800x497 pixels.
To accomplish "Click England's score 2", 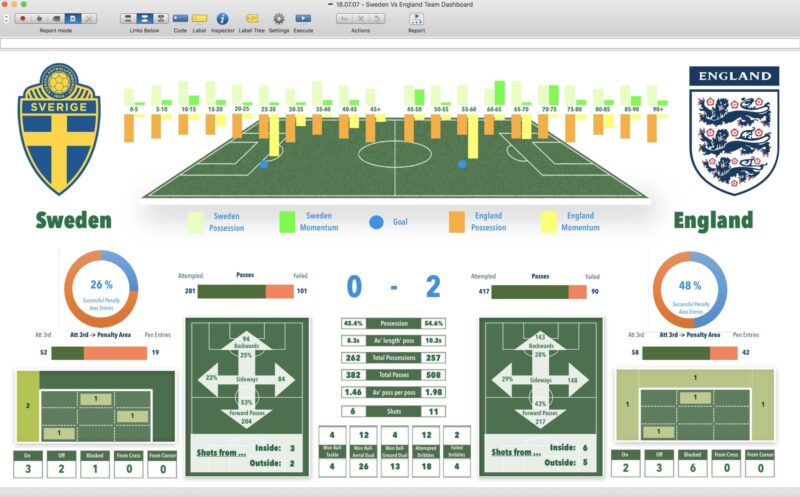I will [433, 286].
